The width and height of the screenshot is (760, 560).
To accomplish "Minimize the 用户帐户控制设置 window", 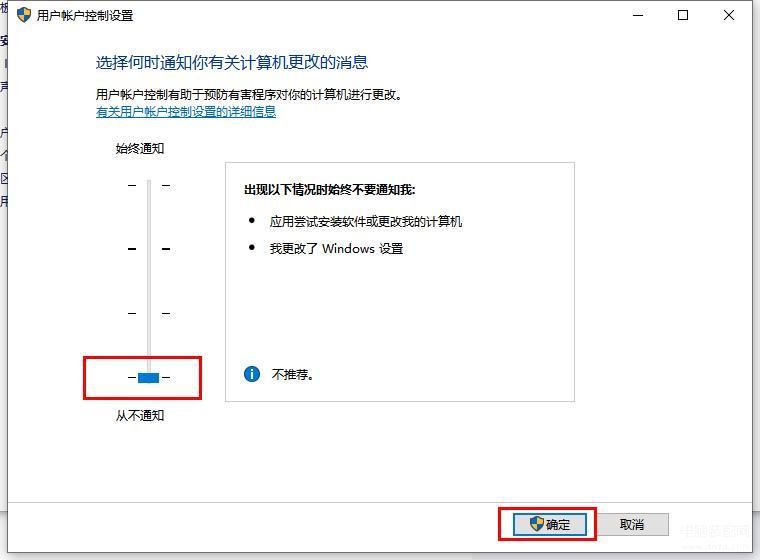I will (x=638, y=15).
